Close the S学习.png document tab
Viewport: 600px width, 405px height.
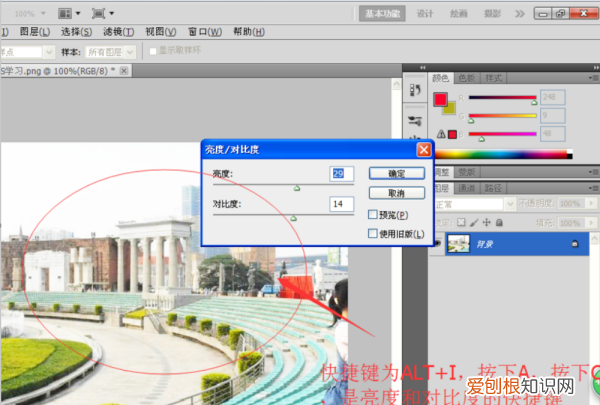(x=124, y=71)
